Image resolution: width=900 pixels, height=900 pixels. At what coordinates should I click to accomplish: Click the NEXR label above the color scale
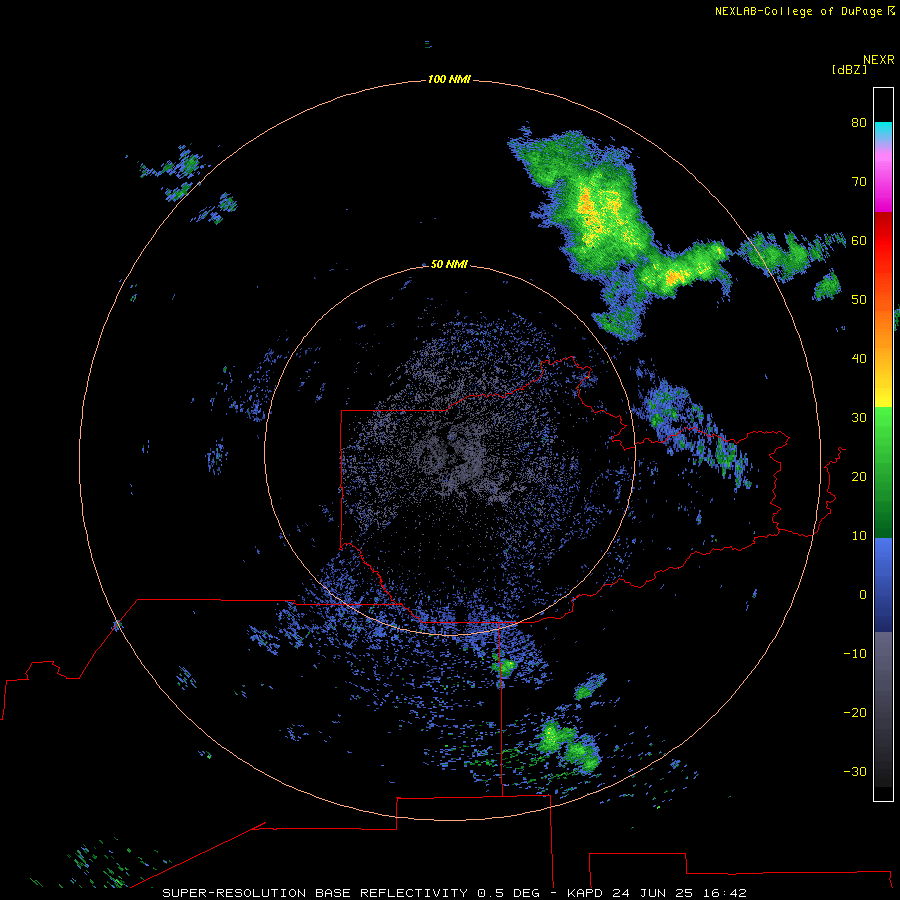click(x=878, y=60)
